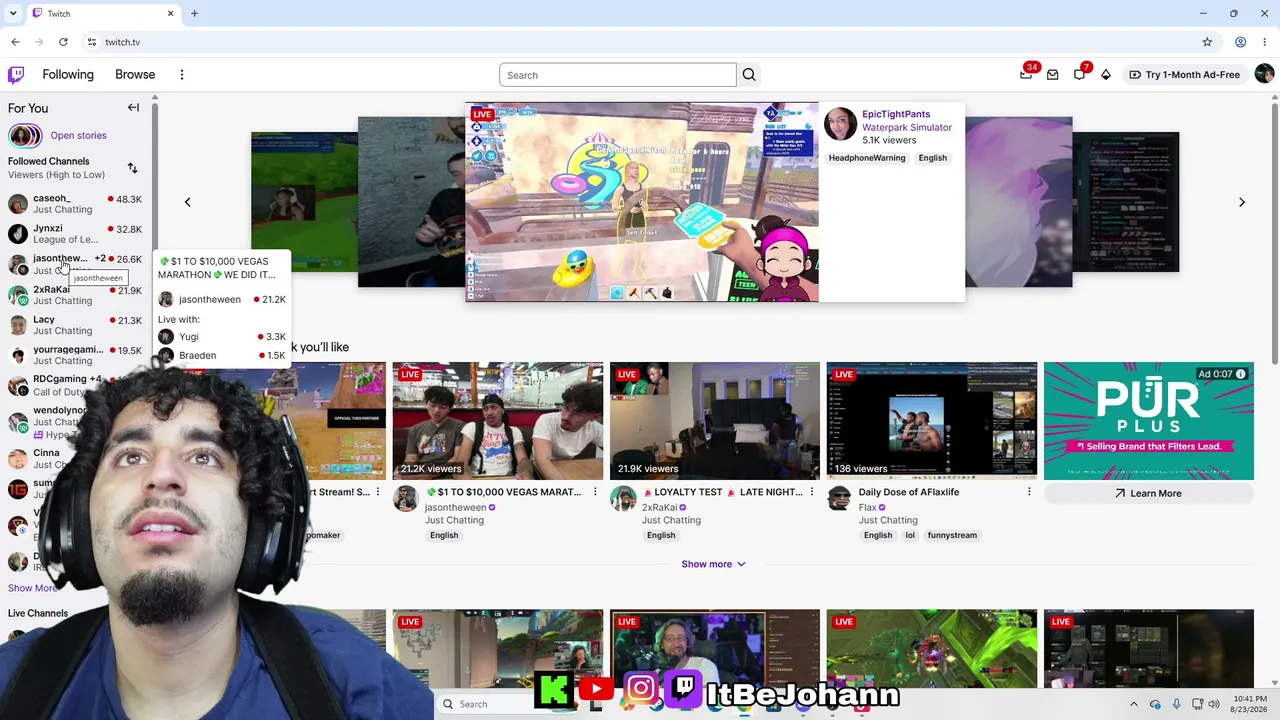Click the ad info icon on PUR ad
Viewport: 1280px width, 720px height.
tap(1240, 374)
